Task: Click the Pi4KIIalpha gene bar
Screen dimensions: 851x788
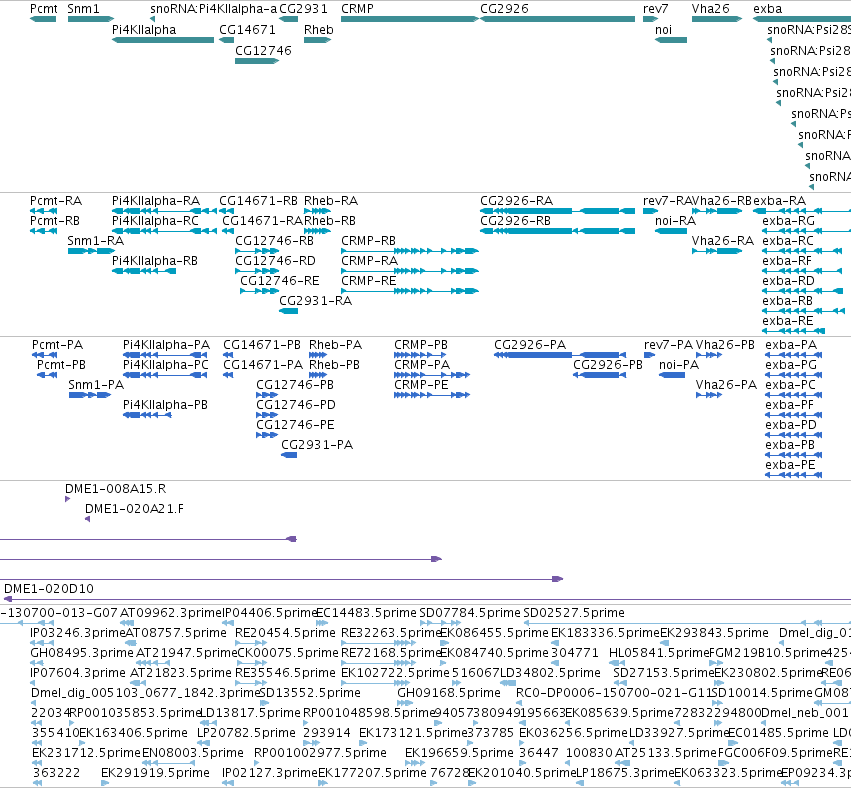Action: [163, 40]
